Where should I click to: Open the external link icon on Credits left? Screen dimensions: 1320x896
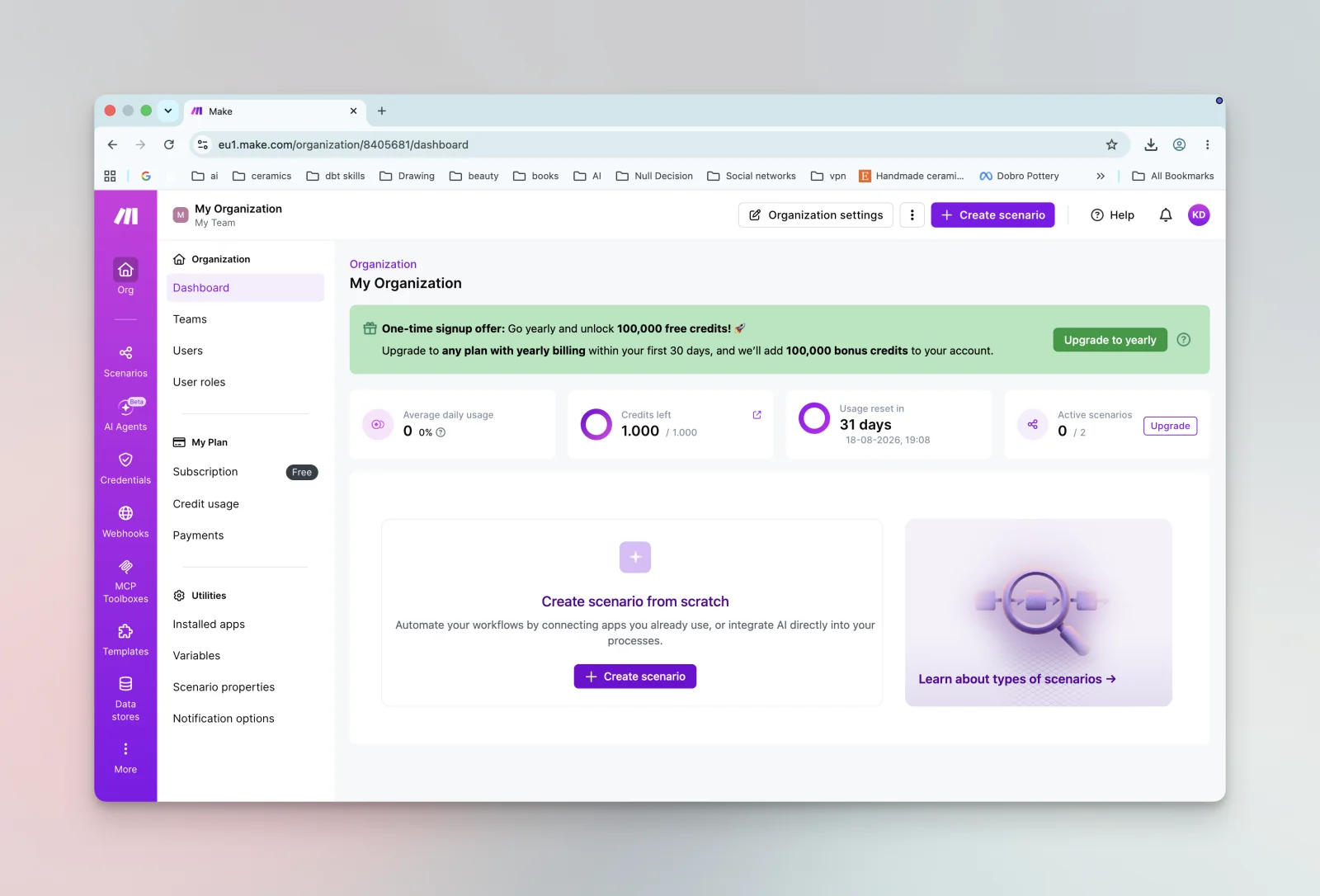[x=757, y=415]
